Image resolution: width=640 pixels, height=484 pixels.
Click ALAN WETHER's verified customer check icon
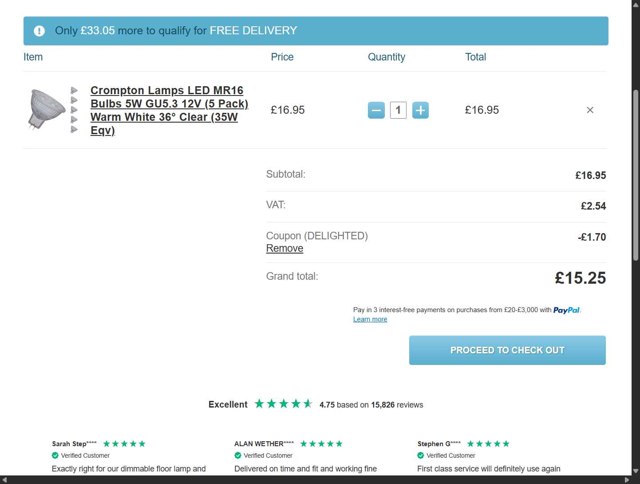pos(238,455)
